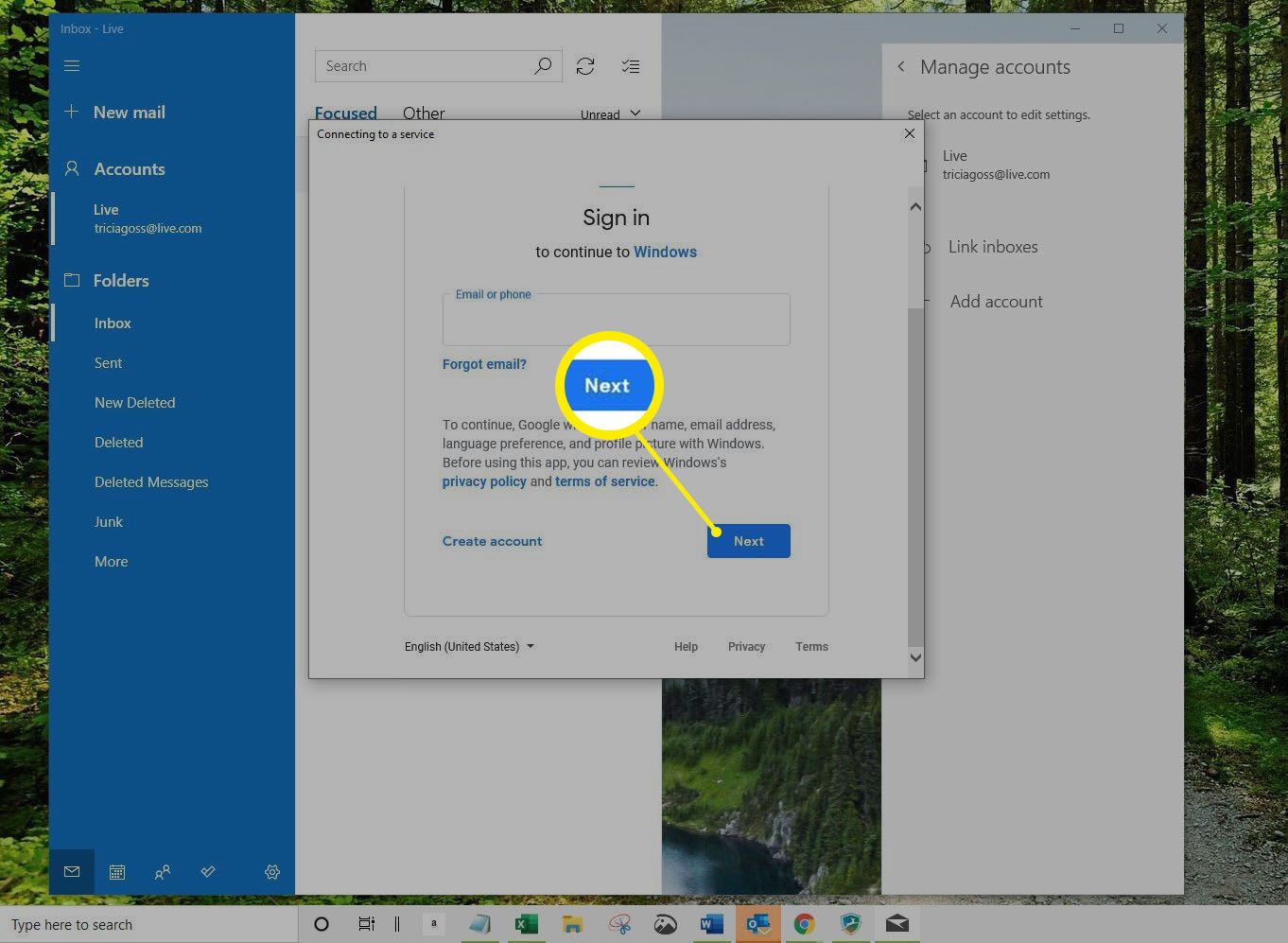Open the Privacy footer link
Screen dimensions: 1288x943
coord(746,647)
